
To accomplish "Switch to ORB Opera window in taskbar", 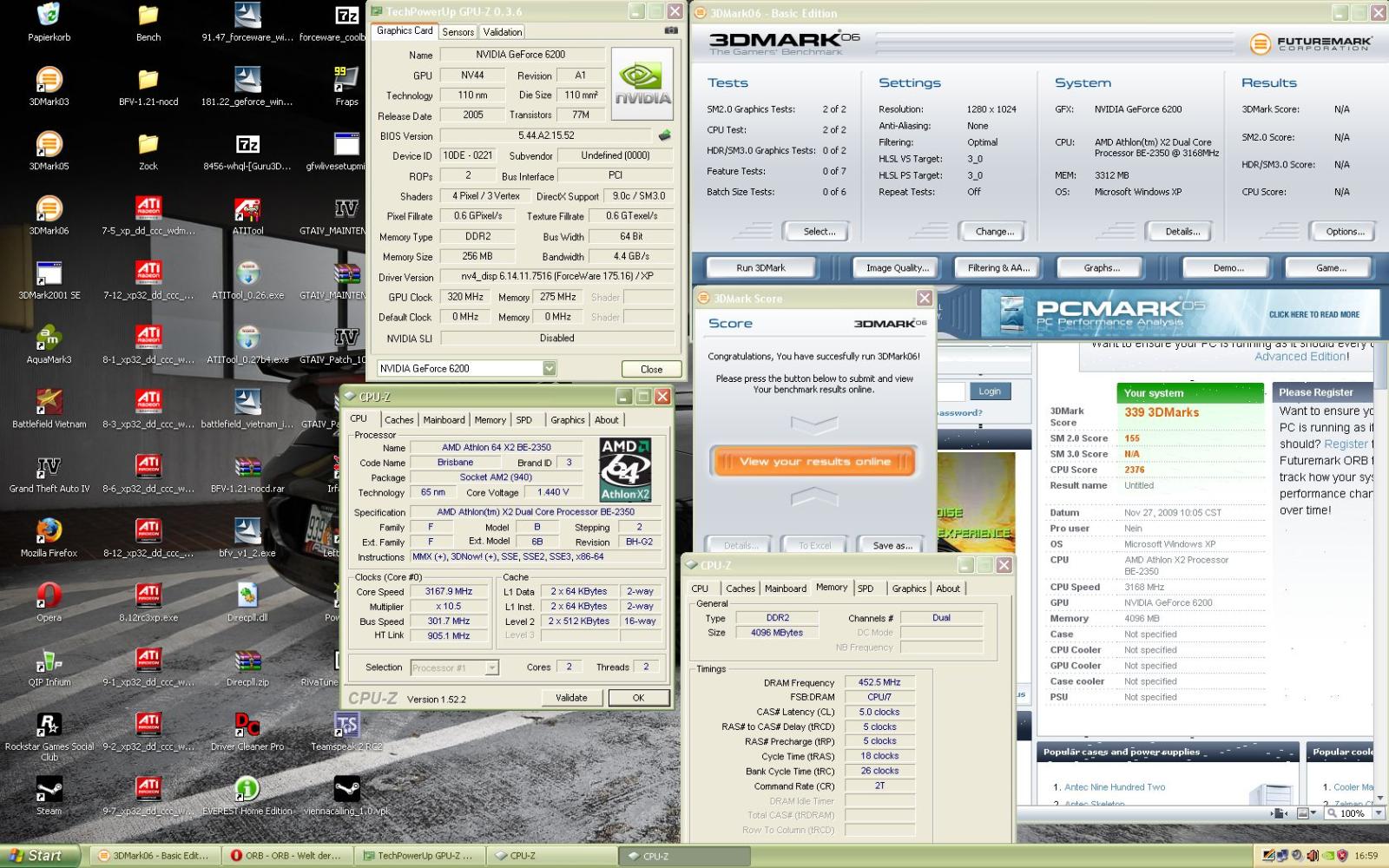I will pyautogui.click(x=287, y=856).
